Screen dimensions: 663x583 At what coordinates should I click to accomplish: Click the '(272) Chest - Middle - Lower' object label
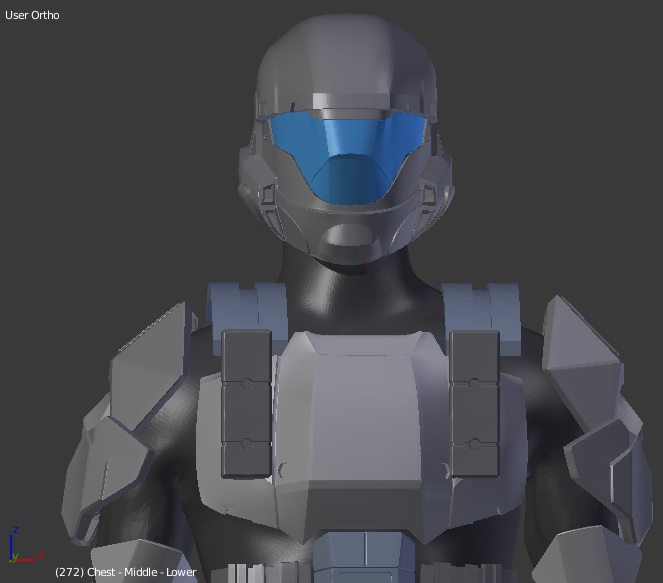(126, 572)
